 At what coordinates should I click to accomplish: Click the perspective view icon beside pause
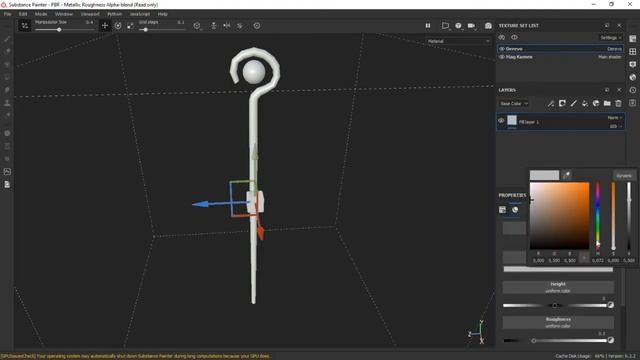click(x=445, y=26)
